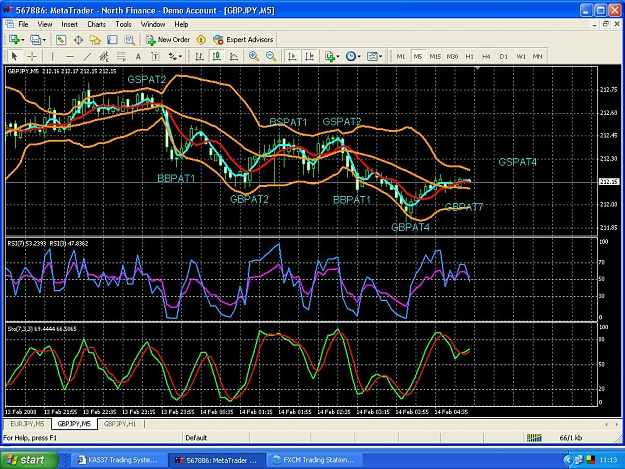Image resolution: width=625 pixels, height=469 pixels.
Task: Open the periodicity clock dropdown
Action: point(353,57)
